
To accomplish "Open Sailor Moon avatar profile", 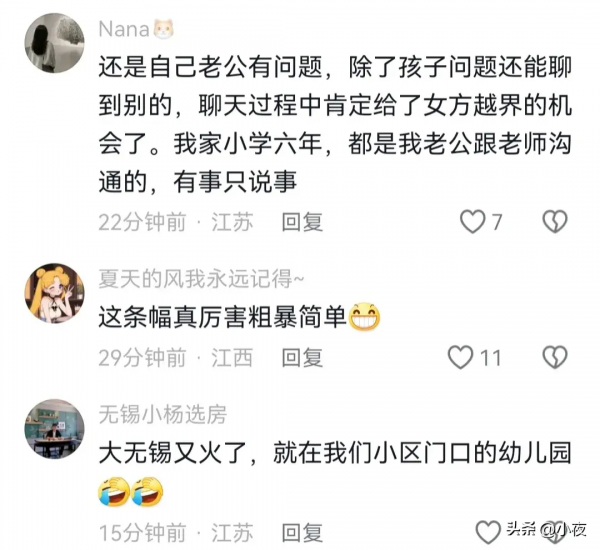I will (x=54, y=293).
